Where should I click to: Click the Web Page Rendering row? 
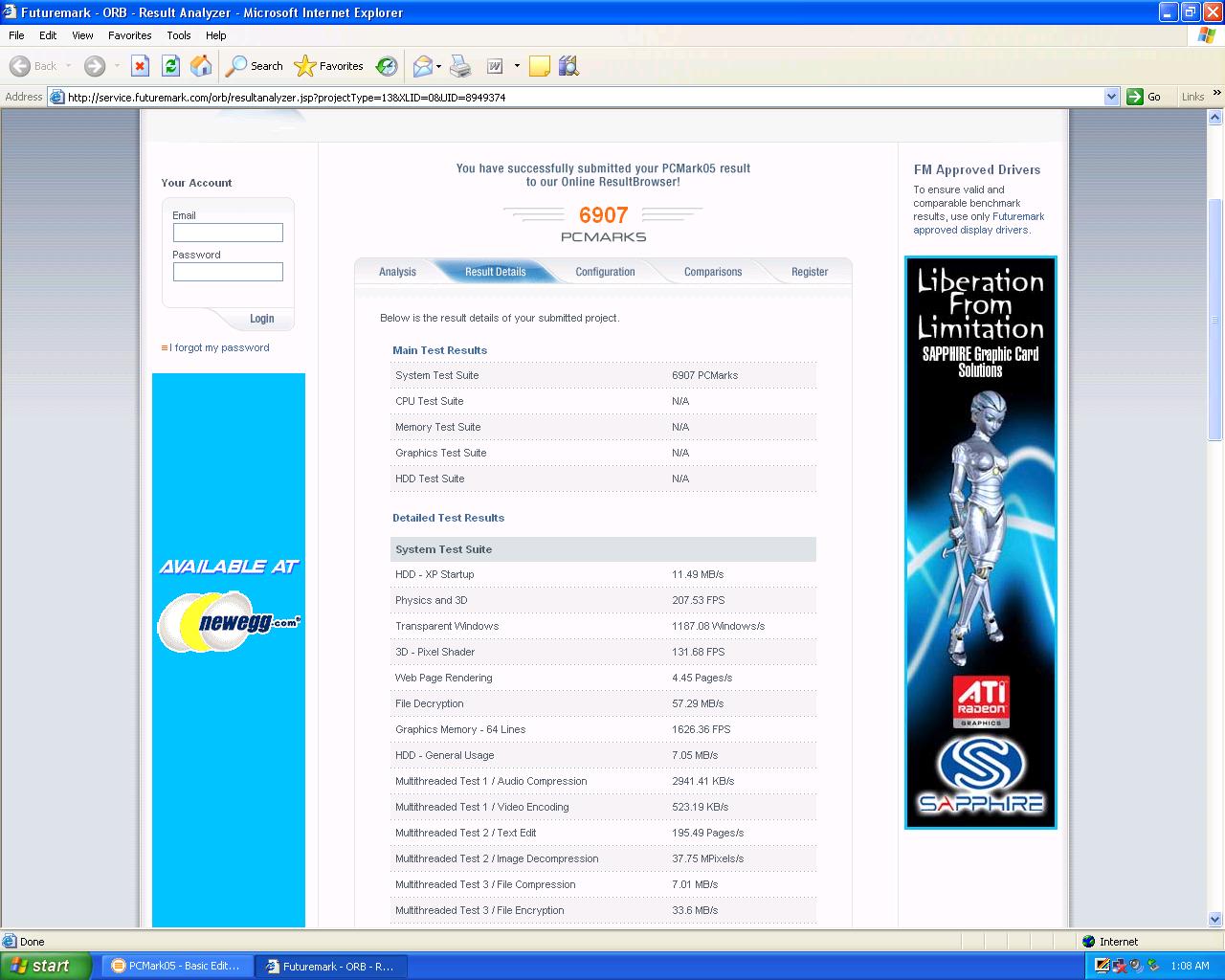pos(603,678)
